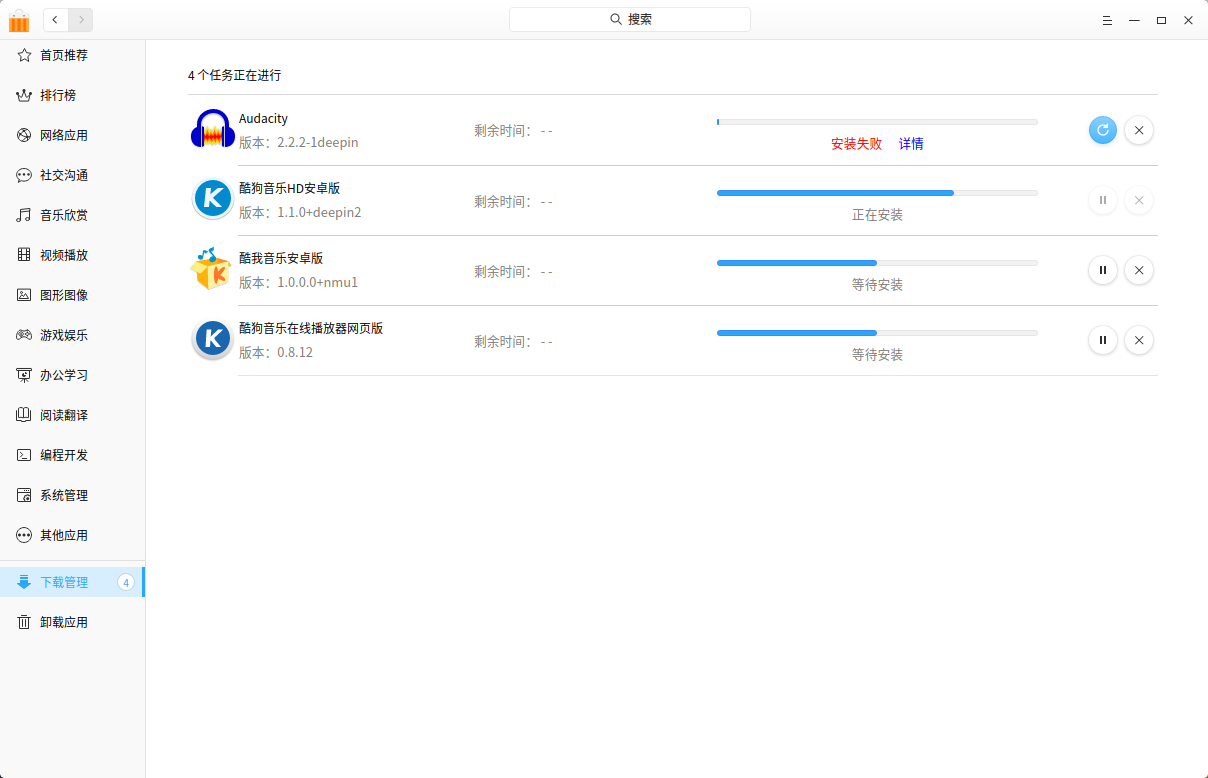
Task: Click version text 1.0.0.0+nmu1
Action: point(317,283)
